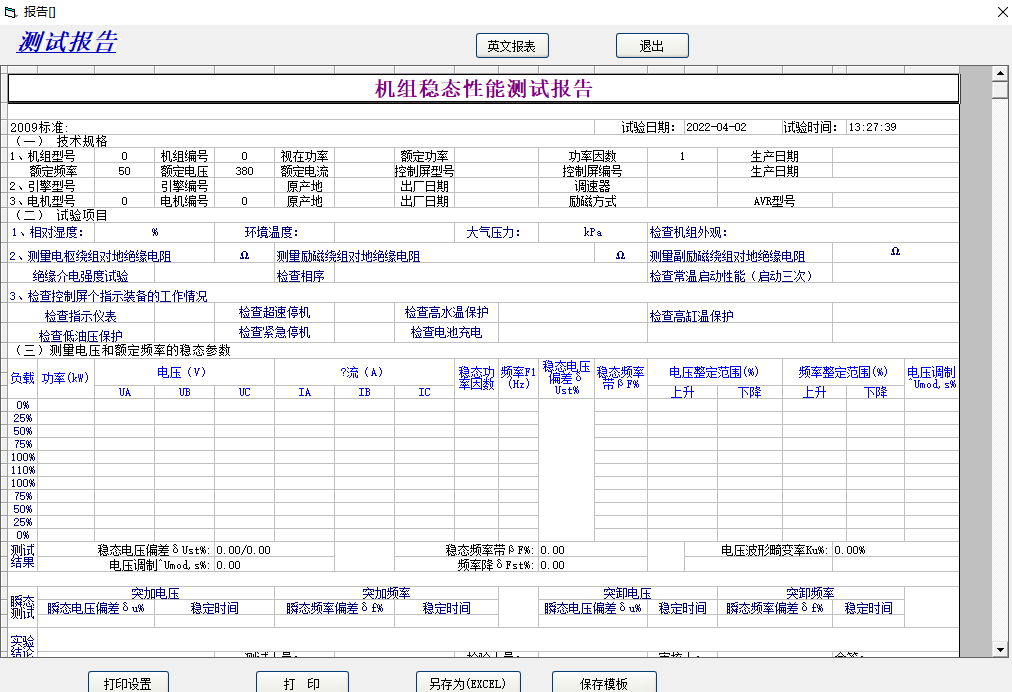Open 打印设置 print settings
The width and height of the screenshot is (1012, 692).
point(127,683)
